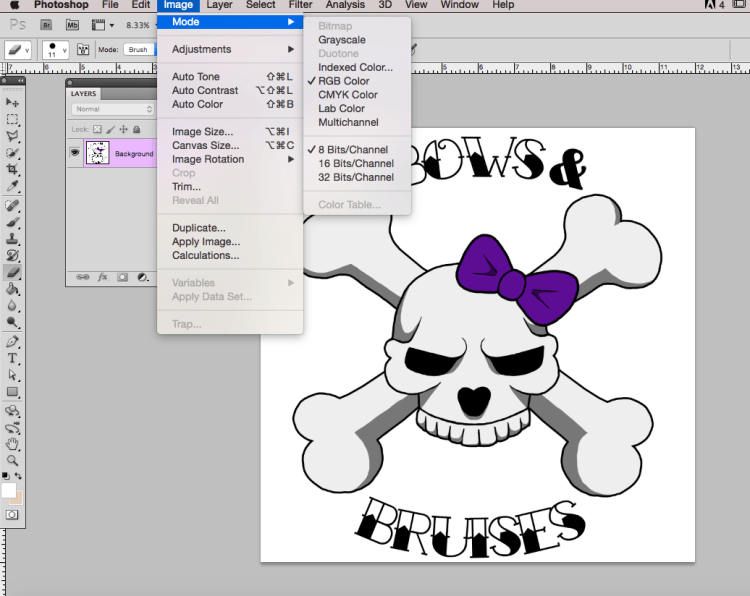750x596 pixels.
Task: Click the foreground color swatch
Action: (8, 490)
